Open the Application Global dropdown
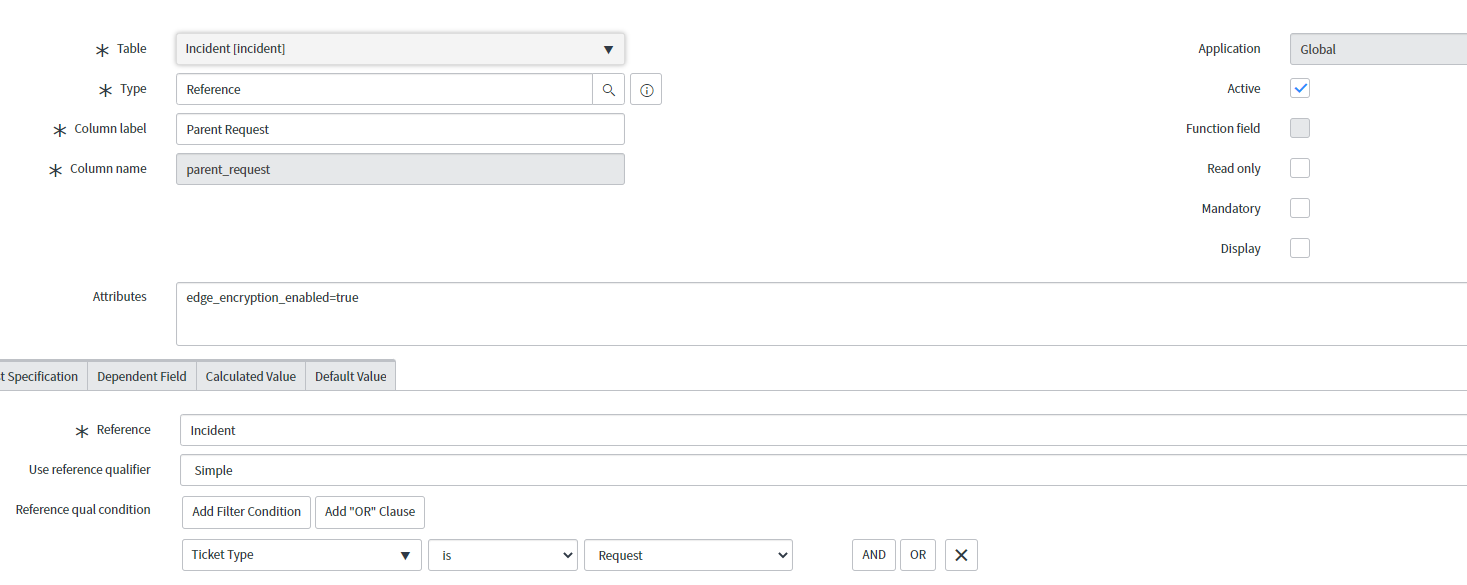 1378,49
